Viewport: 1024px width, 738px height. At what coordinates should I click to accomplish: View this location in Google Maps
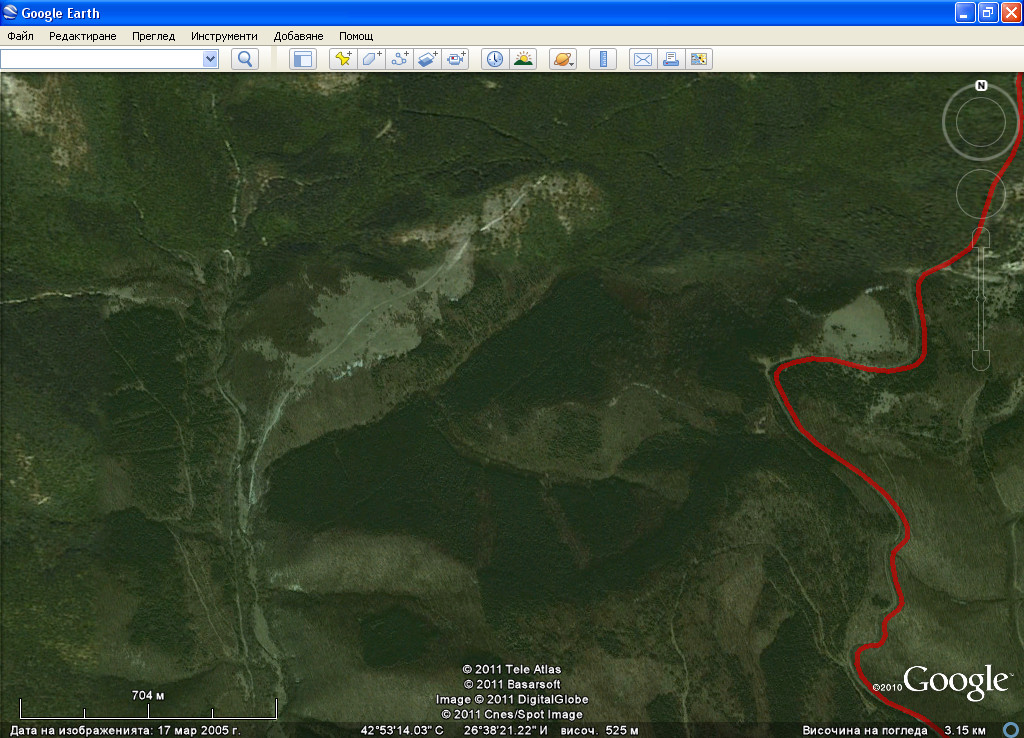tap(699, 59)
